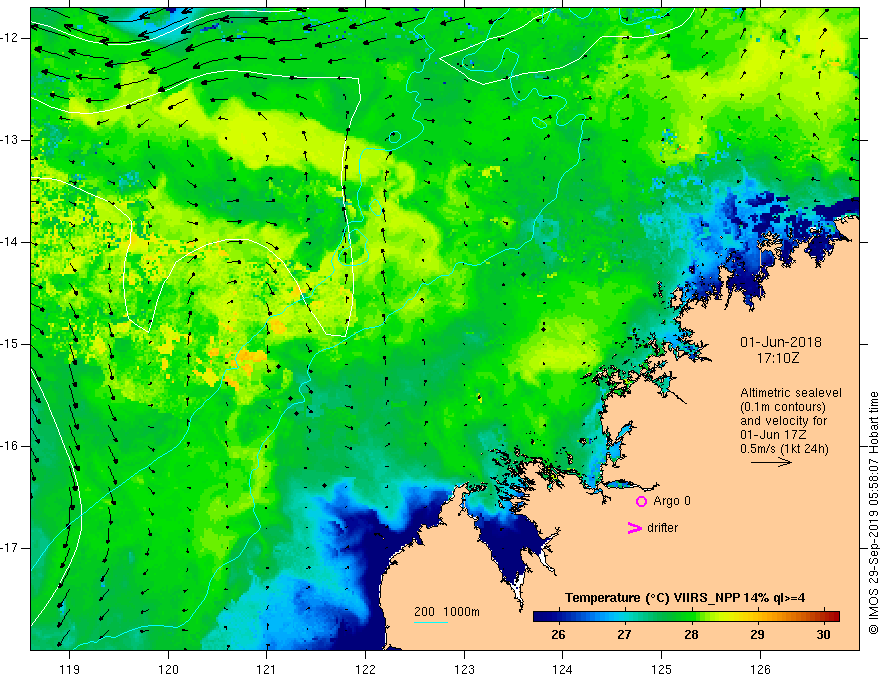
Task: Click latitude label -15 on left axis
Action: pos(10,344)
